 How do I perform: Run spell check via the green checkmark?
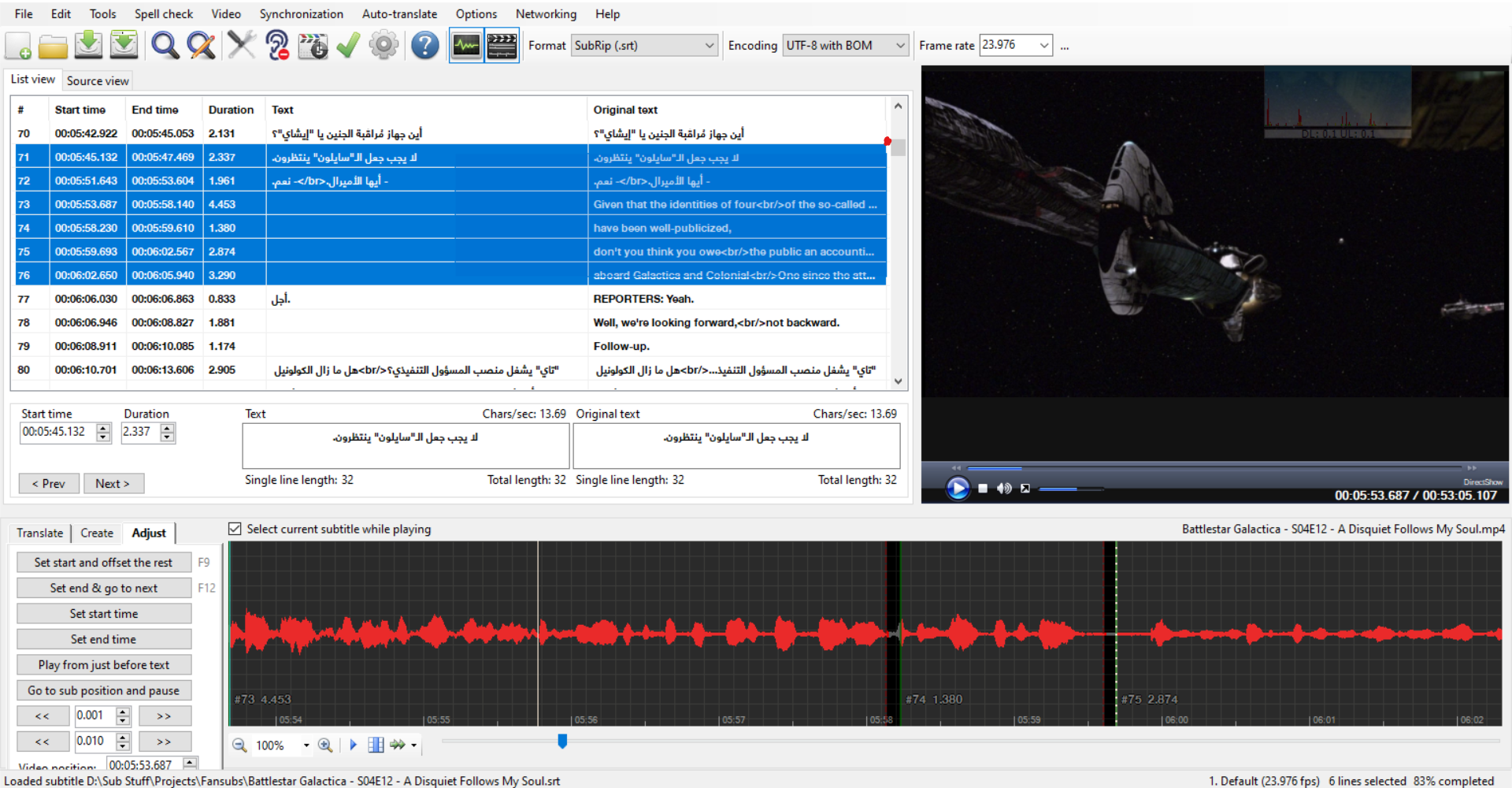pyautogui.click(x=348, y=45)
